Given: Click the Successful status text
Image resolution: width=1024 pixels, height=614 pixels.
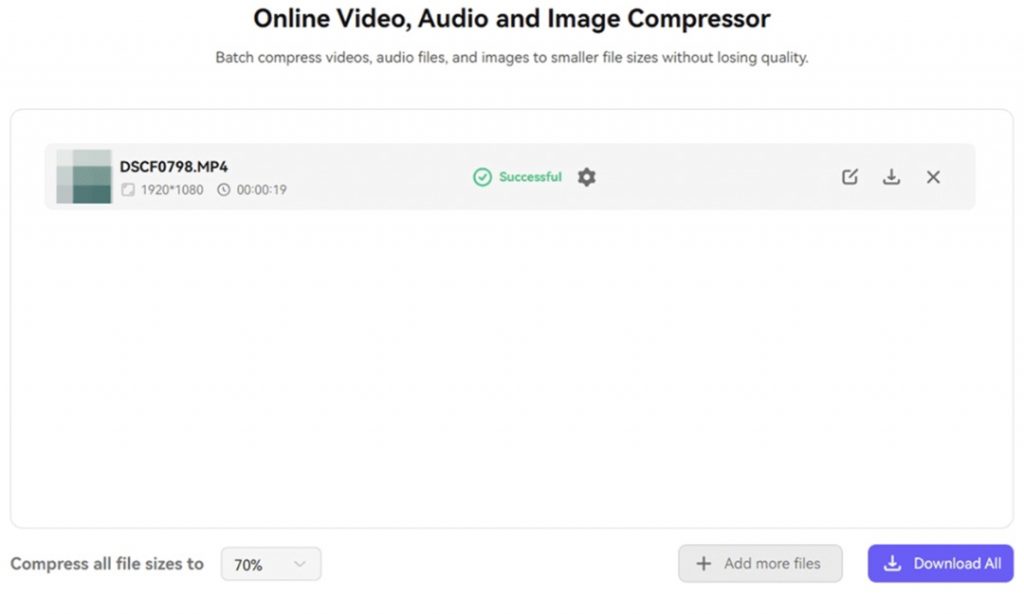Looking at the screenshot, I should click(x=530, y=177).
